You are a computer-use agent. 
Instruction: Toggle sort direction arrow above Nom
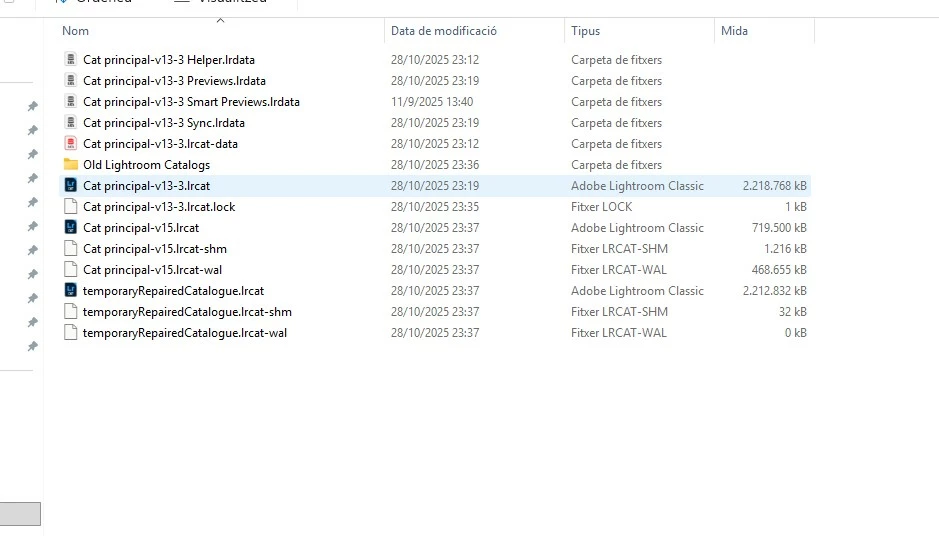(x=220, y=20)
